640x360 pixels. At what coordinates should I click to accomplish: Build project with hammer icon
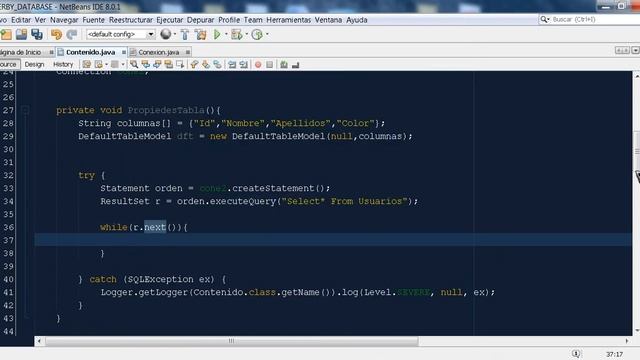[185, 35]
